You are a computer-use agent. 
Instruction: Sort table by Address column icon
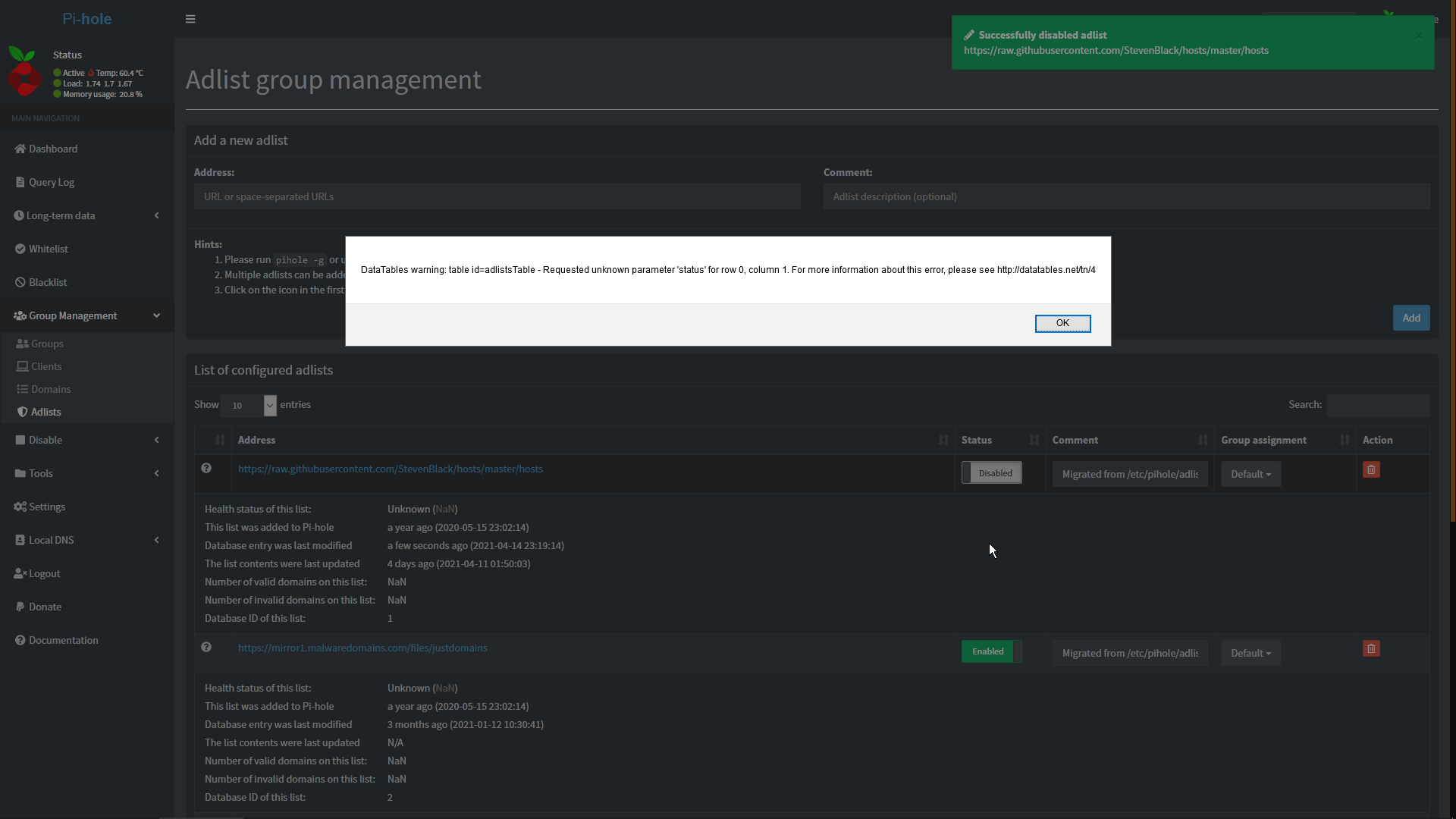tap(943, 441)
